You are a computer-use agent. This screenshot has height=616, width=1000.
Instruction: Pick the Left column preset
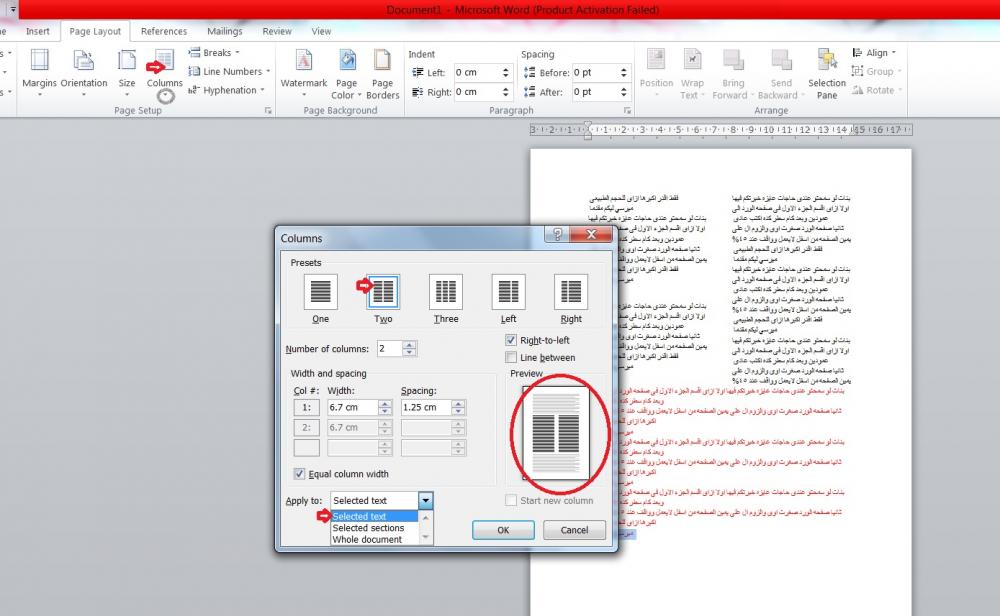click(x=508, y=292)
